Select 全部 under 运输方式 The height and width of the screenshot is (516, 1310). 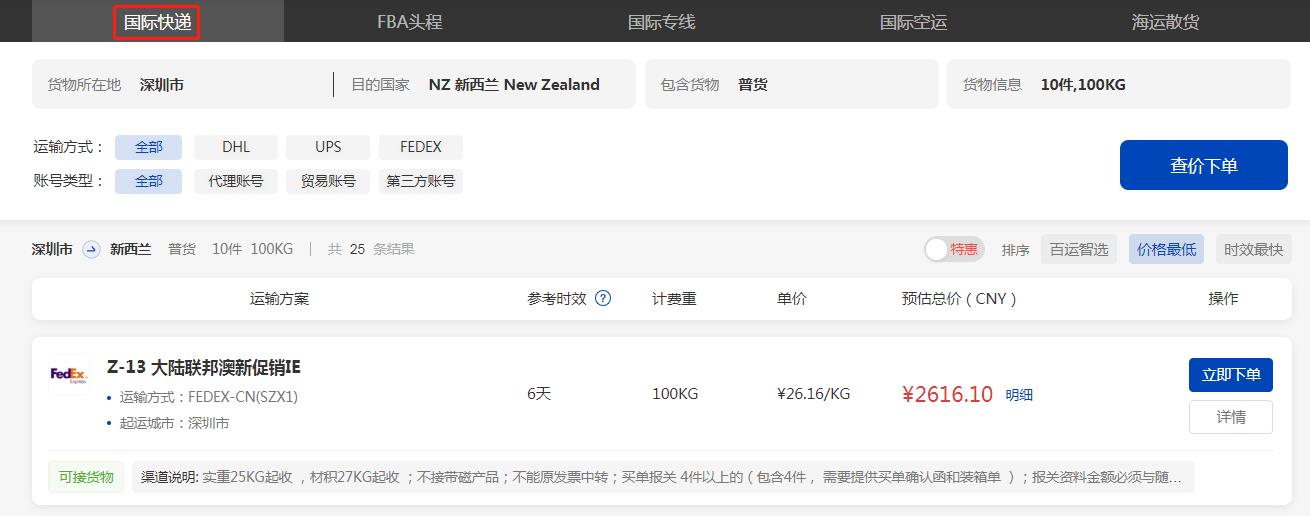click(x=148, y=147)
